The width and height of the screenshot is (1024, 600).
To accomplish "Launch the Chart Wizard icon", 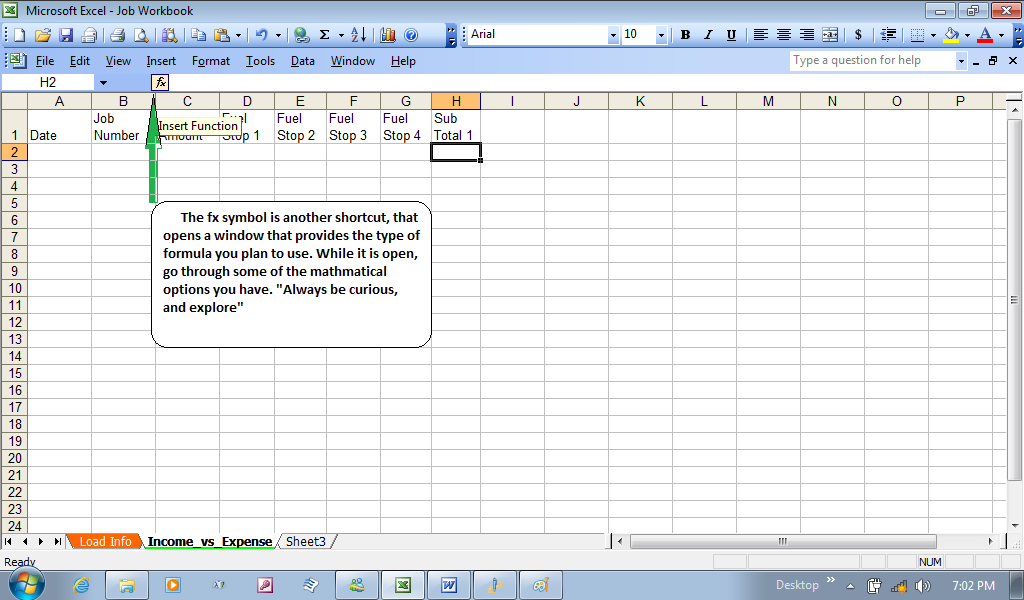I will point(388,35).
